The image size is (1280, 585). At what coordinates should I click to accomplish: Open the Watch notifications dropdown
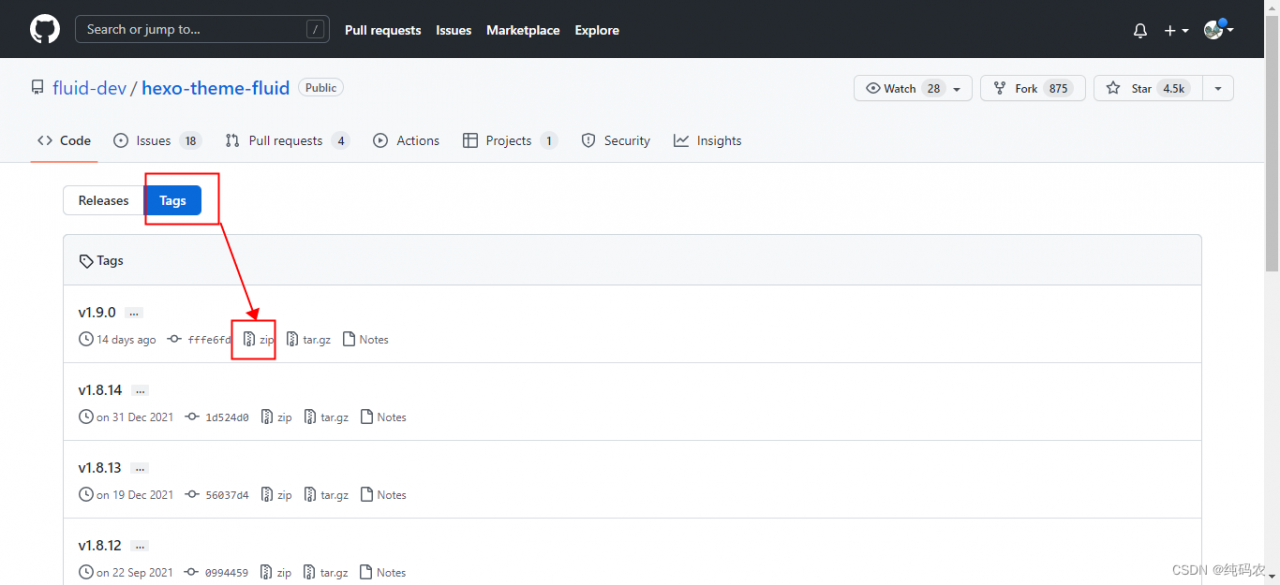point(913,88)
